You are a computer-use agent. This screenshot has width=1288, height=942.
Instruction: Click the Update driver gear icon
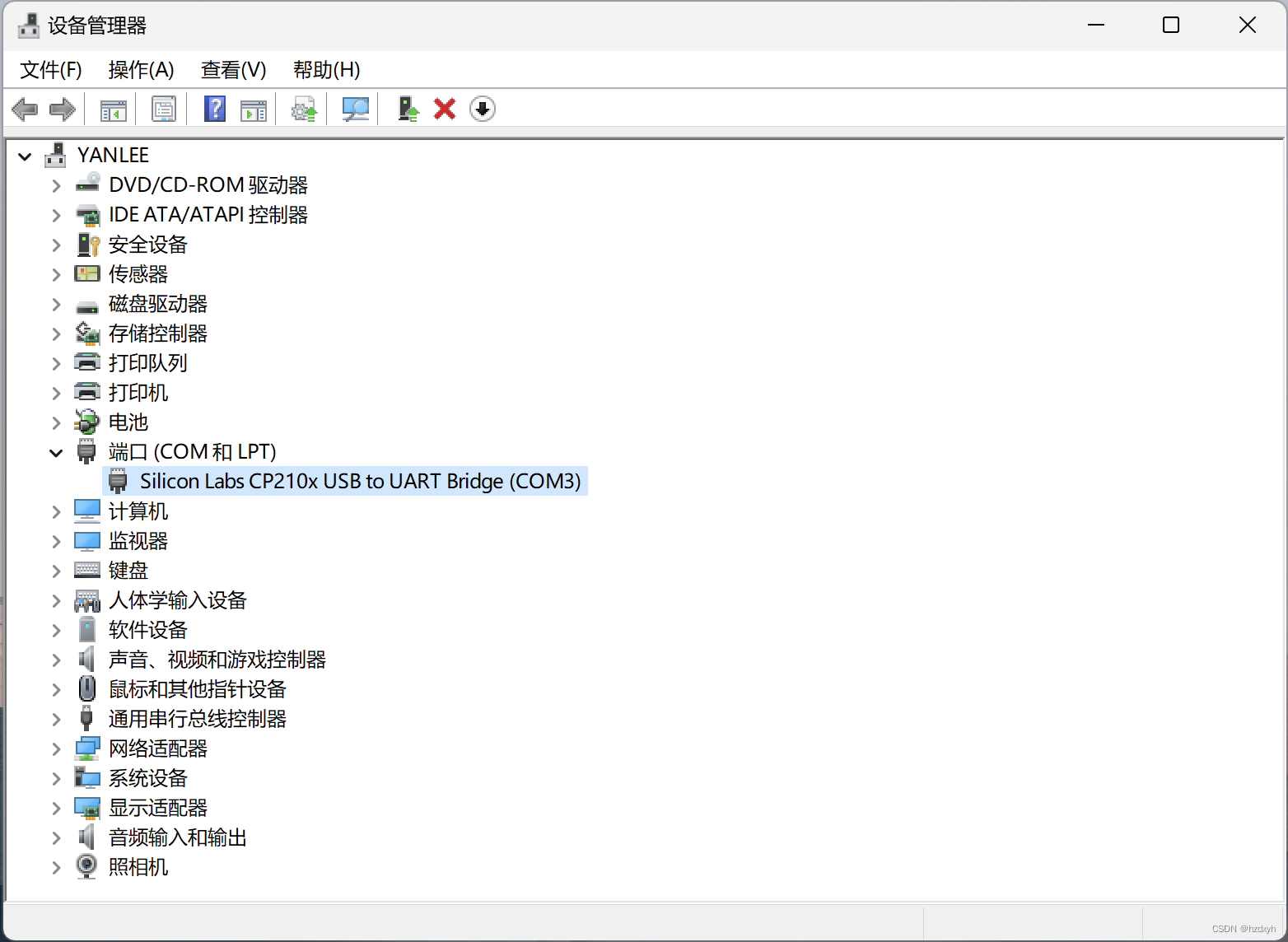click(304, 109)
